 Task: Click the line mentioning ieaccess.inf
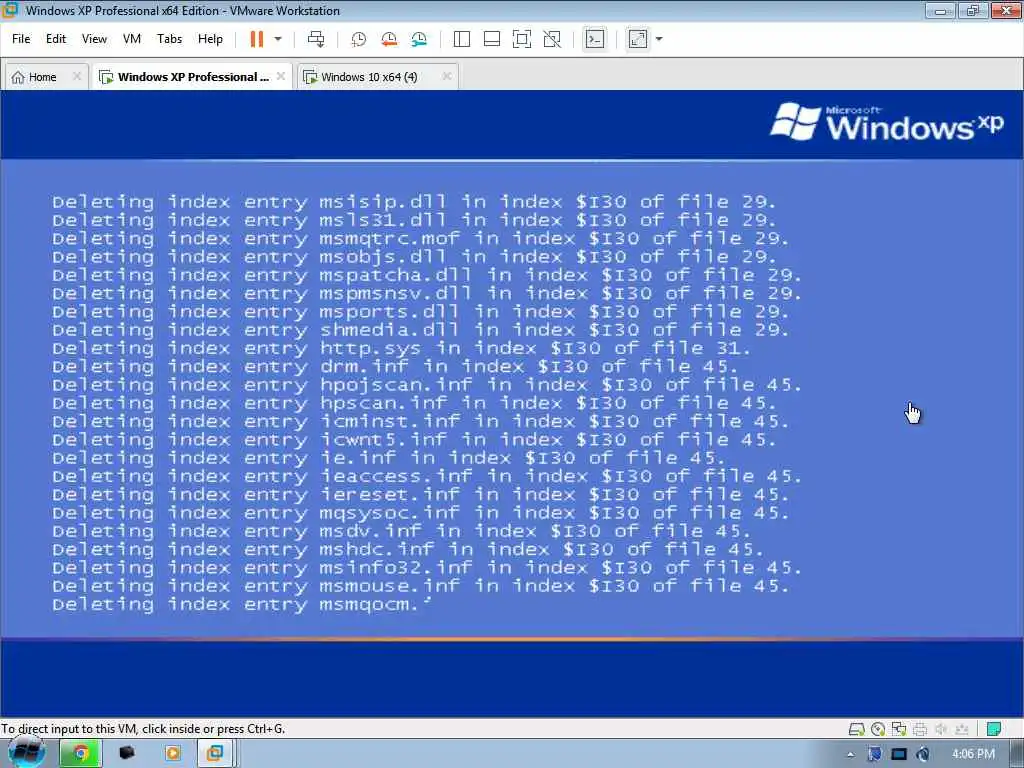427,477
